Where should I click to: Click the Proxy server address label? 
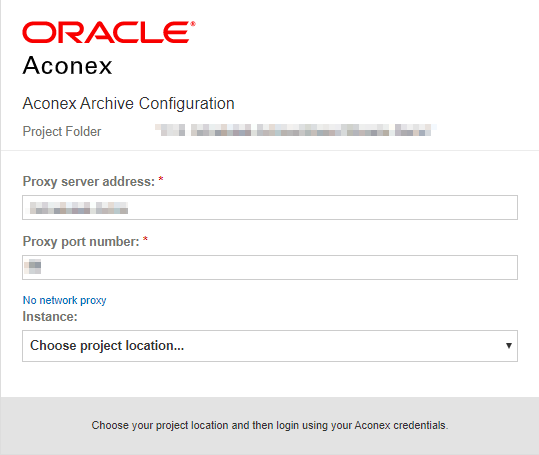tap(89, 181)
